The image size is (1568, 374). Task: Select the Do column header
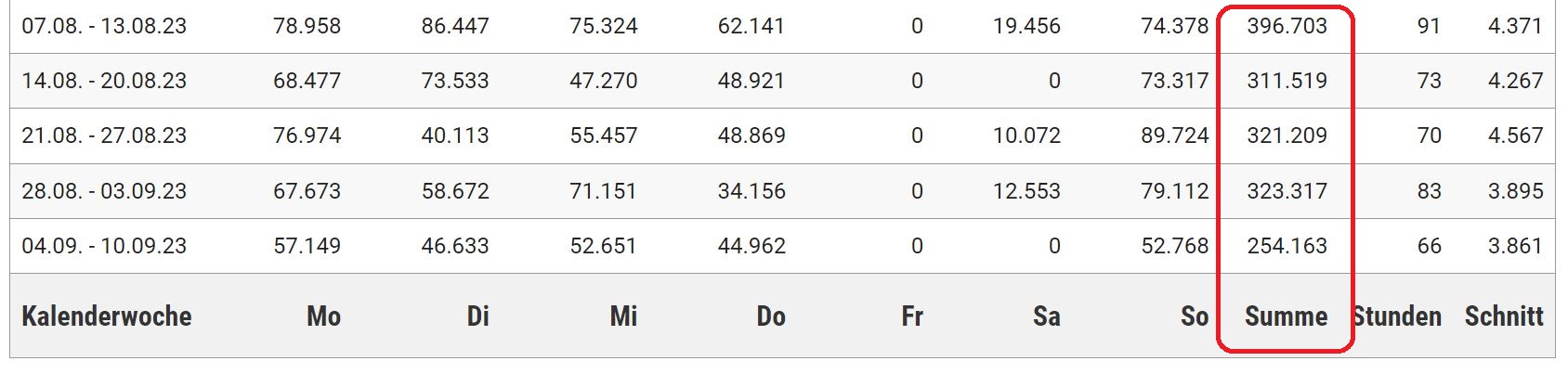point(771,316)
